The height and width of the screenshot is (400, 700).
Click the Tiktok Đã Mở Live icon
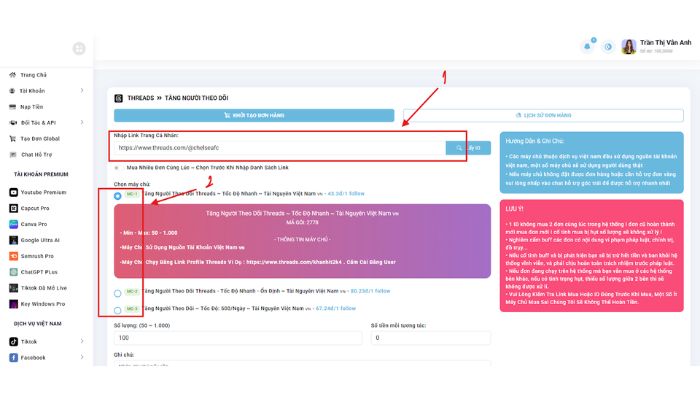13,288
